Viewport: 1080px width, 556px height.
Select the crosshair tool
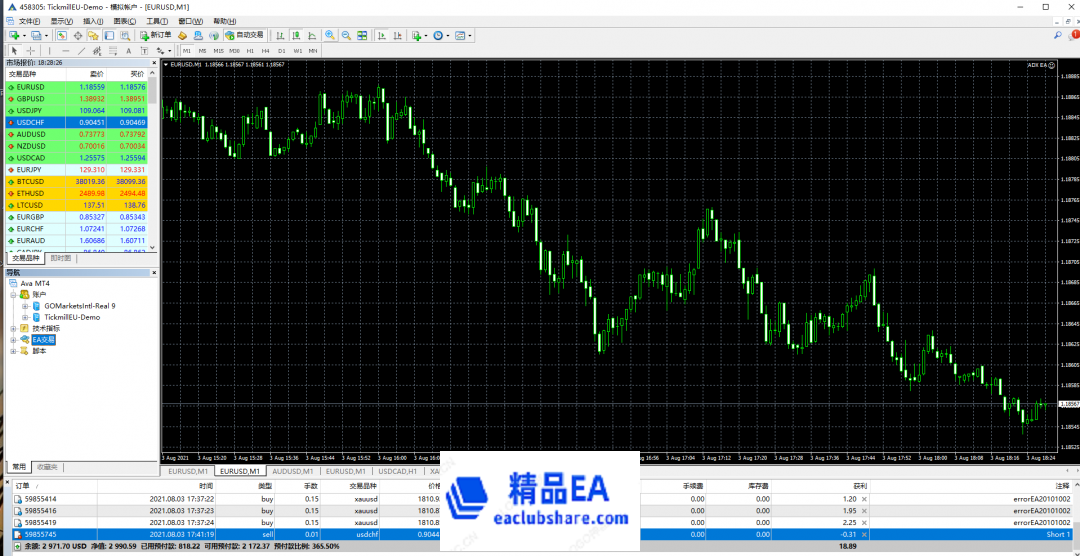pyautogui.click(x=30, y=50)
